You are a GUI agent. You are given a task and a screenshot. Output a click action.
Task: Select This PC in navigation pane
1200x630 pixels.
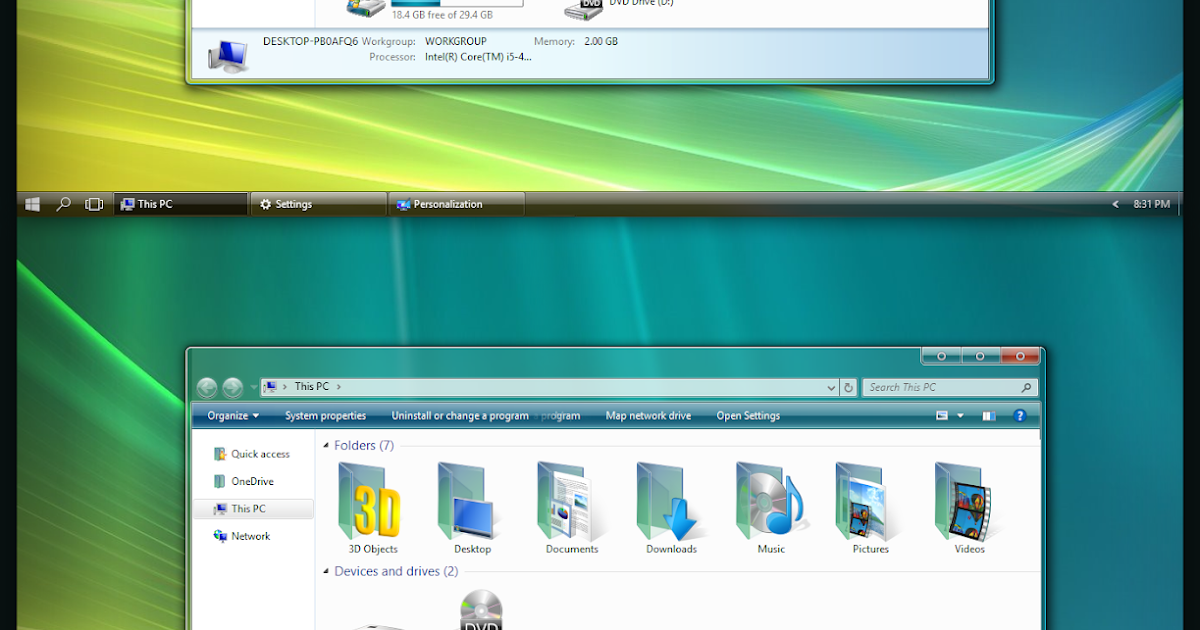pyautogui.click(x=253, y=509)
